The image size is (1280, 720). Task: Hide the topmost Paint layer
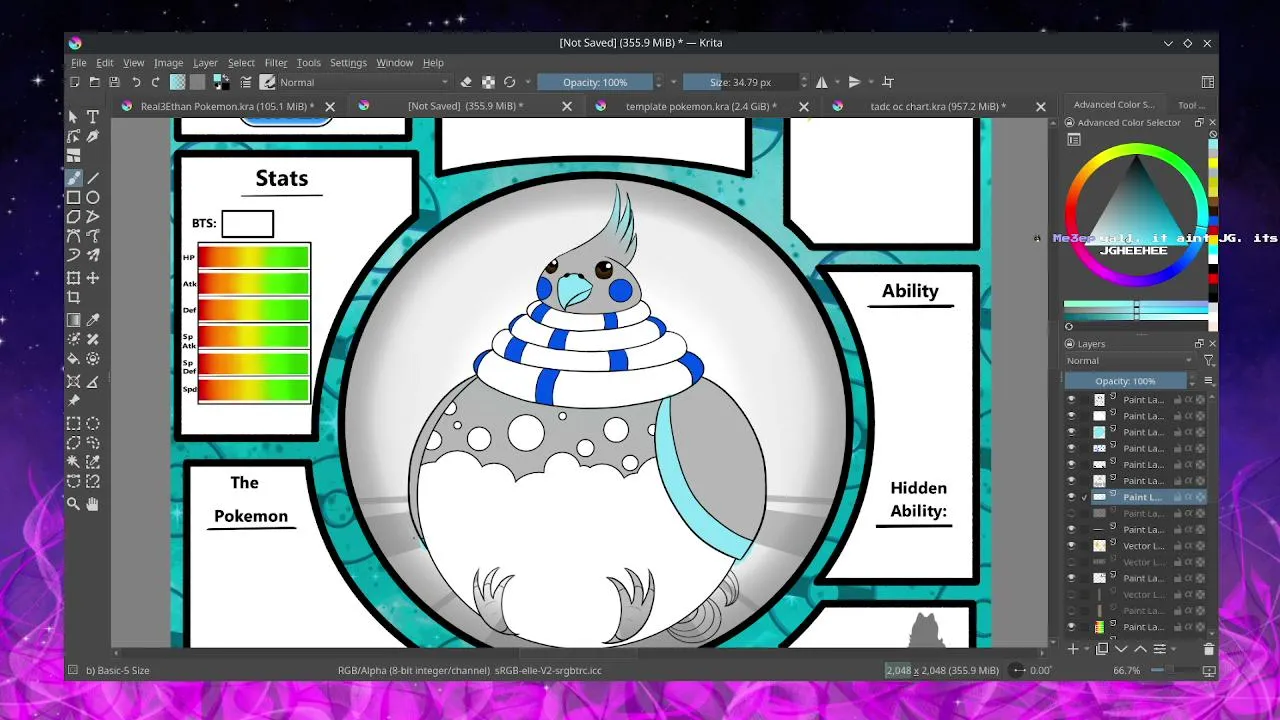point(1071,400)
